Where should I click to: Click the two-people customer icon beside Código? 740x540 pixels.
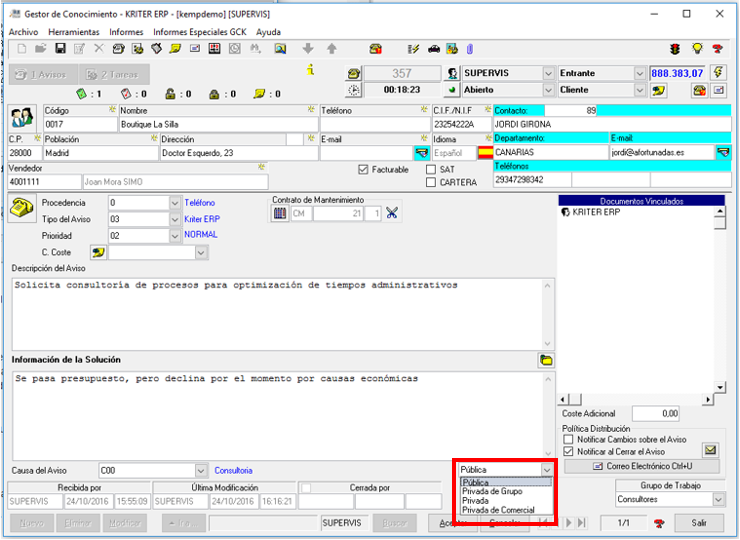pyautogui.click(x=22, y=118)
